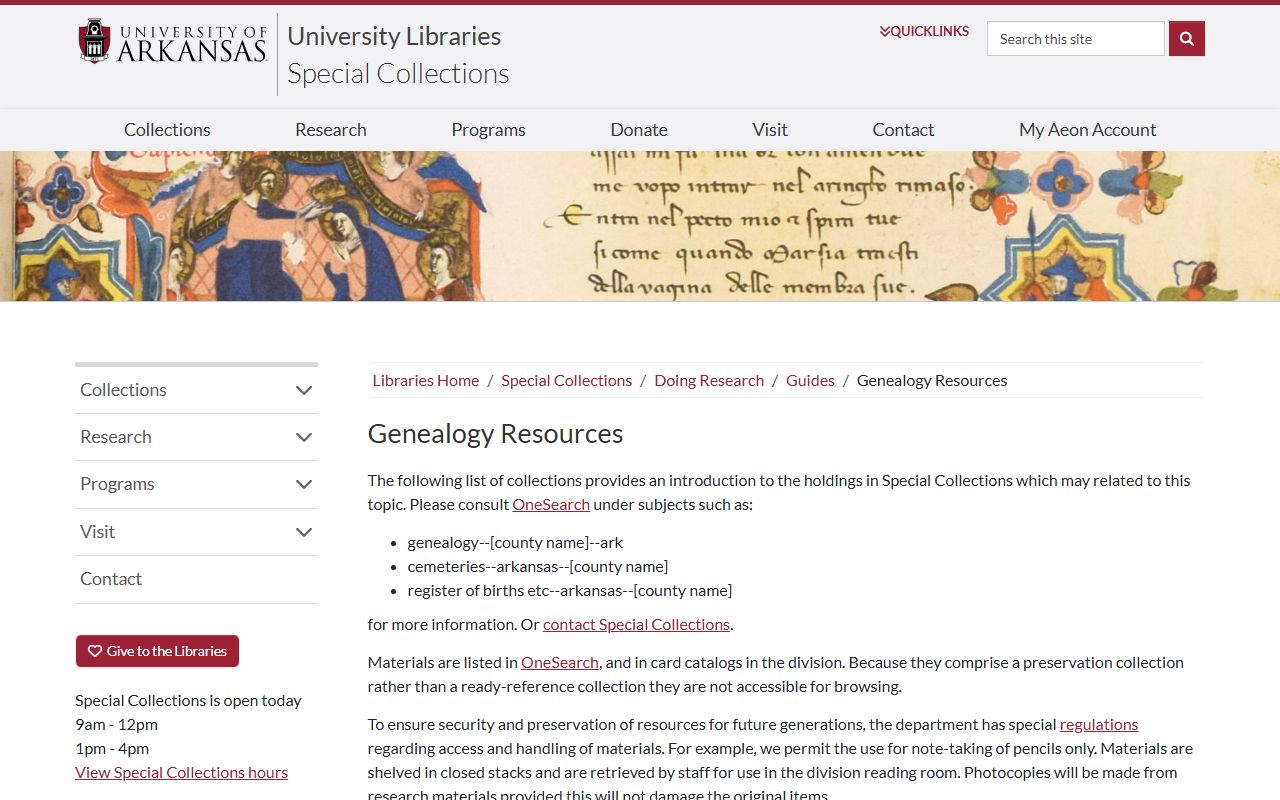Screen dimensions: 1280x800
Task: Go to Doing Research breadcrumb
Action: (709, 380)
